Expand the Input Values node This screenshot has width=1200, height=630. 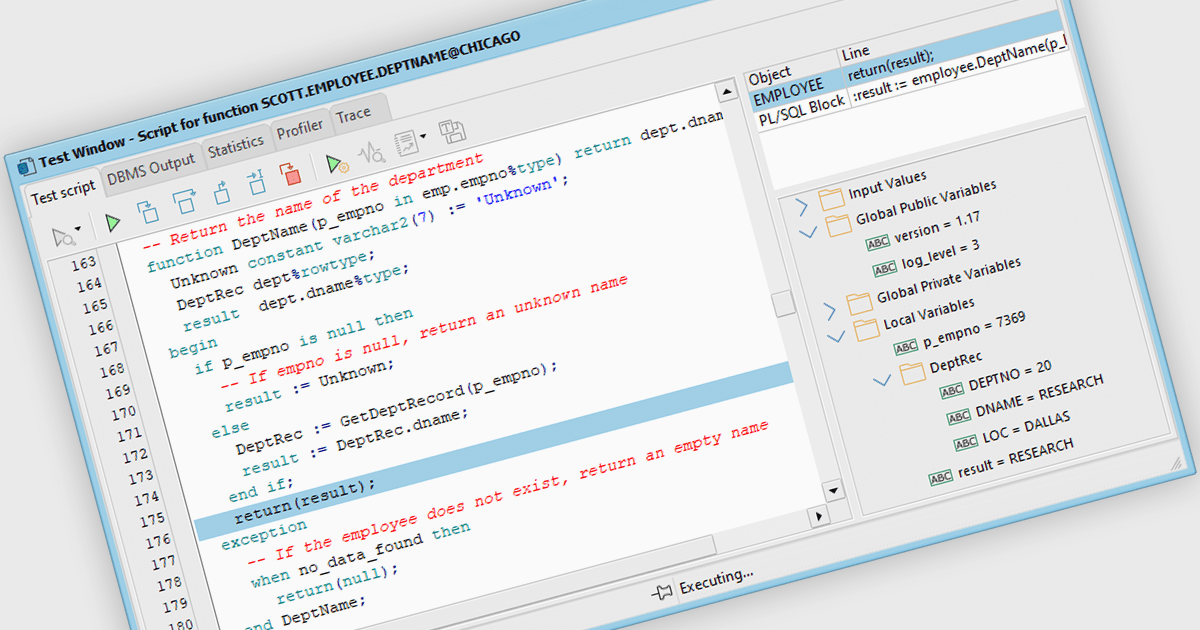tap(801, 207)
